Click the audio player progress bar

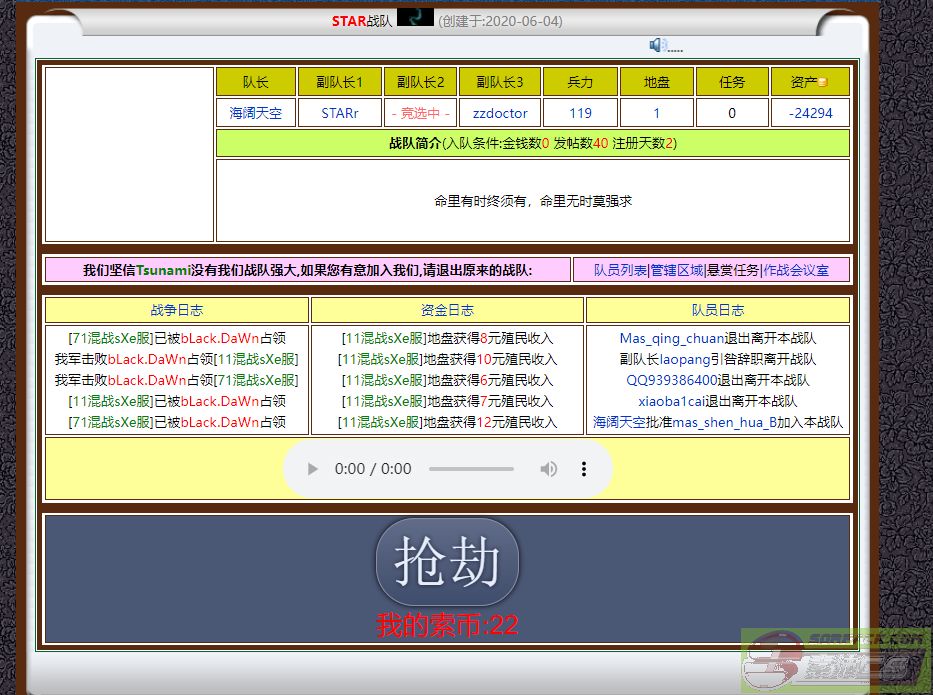[x=471, y=469]
